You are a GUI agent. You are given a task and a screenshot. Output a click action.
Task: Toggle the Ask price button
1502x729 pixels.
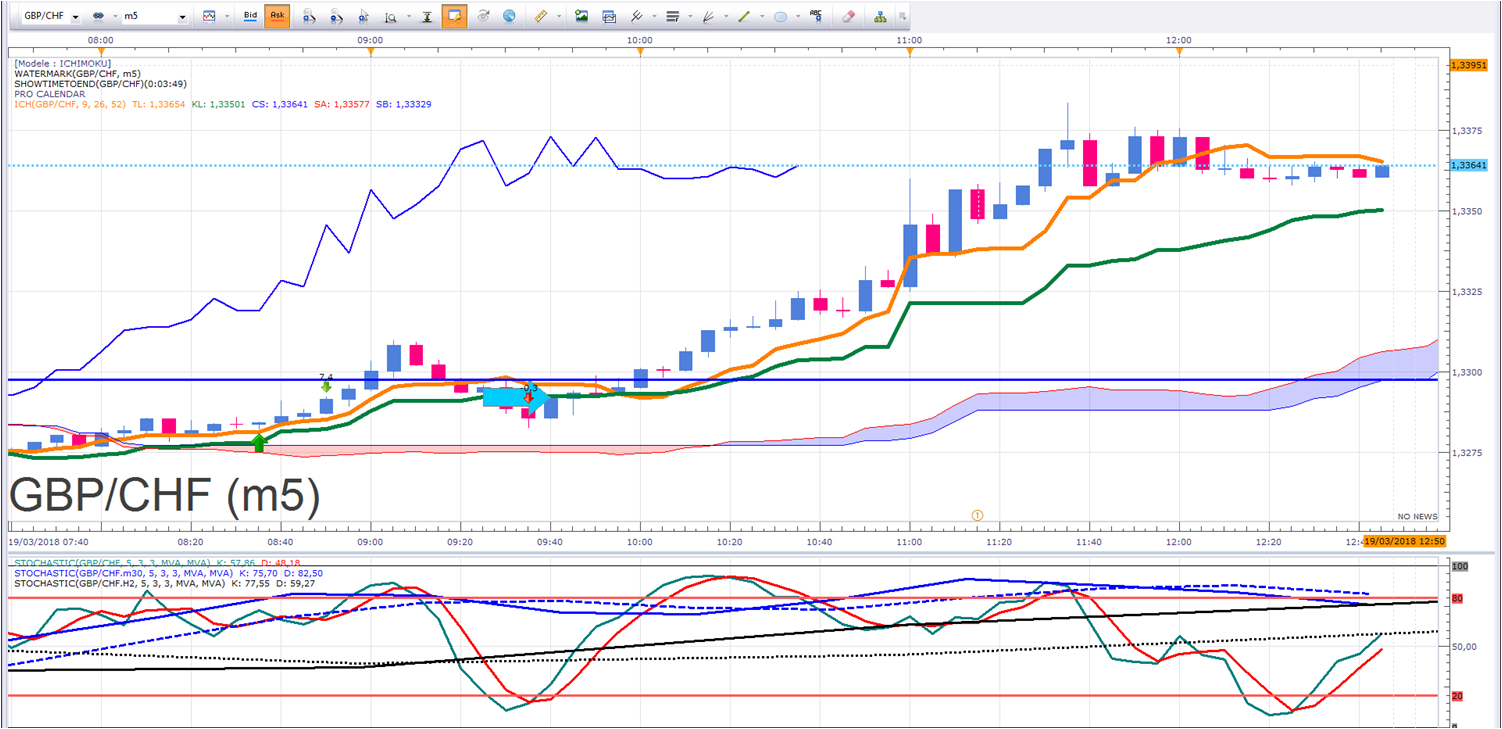click(x=277, y=17)
